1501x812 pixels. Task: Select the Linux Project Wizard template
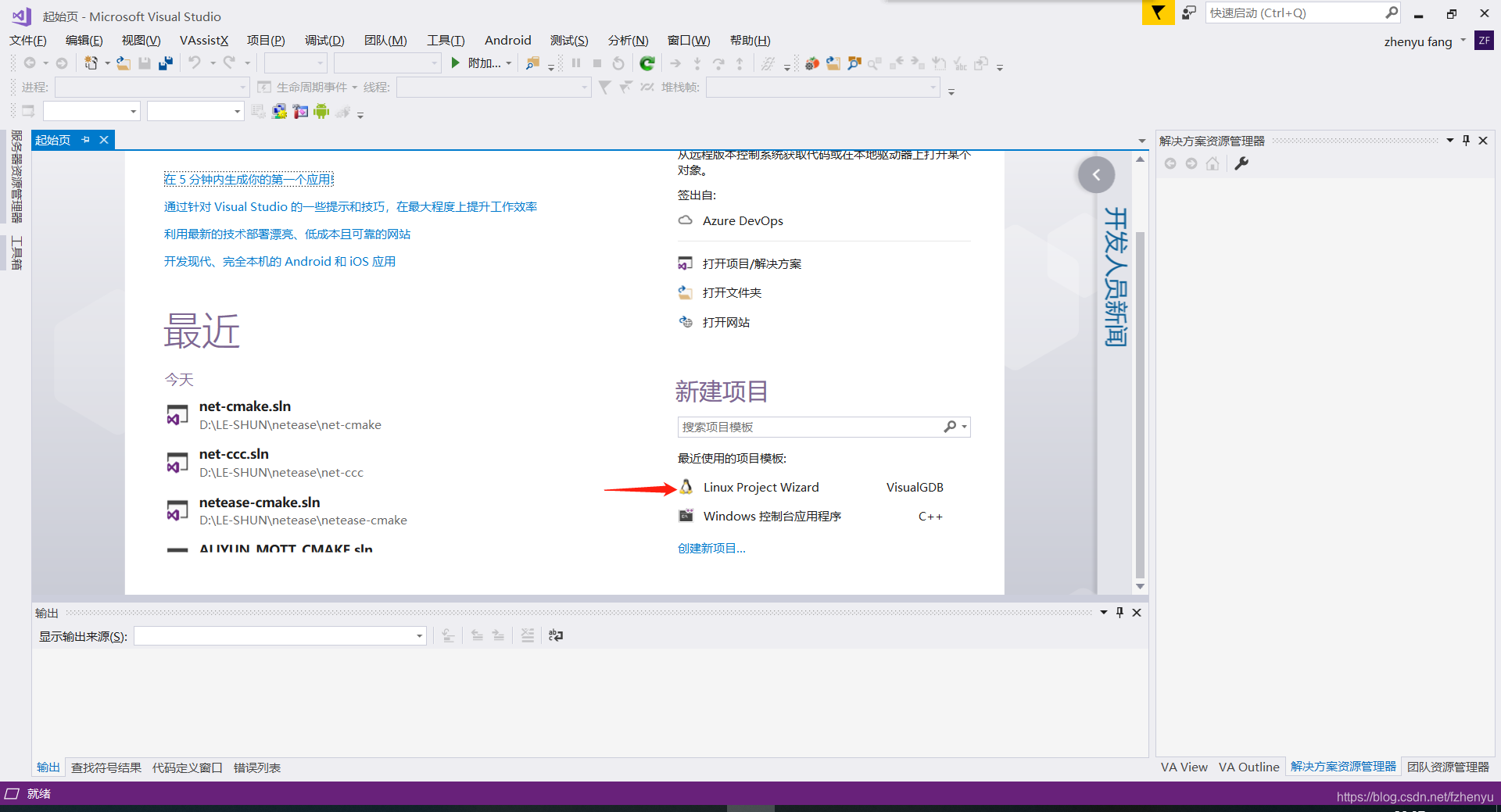click(811, 488)
